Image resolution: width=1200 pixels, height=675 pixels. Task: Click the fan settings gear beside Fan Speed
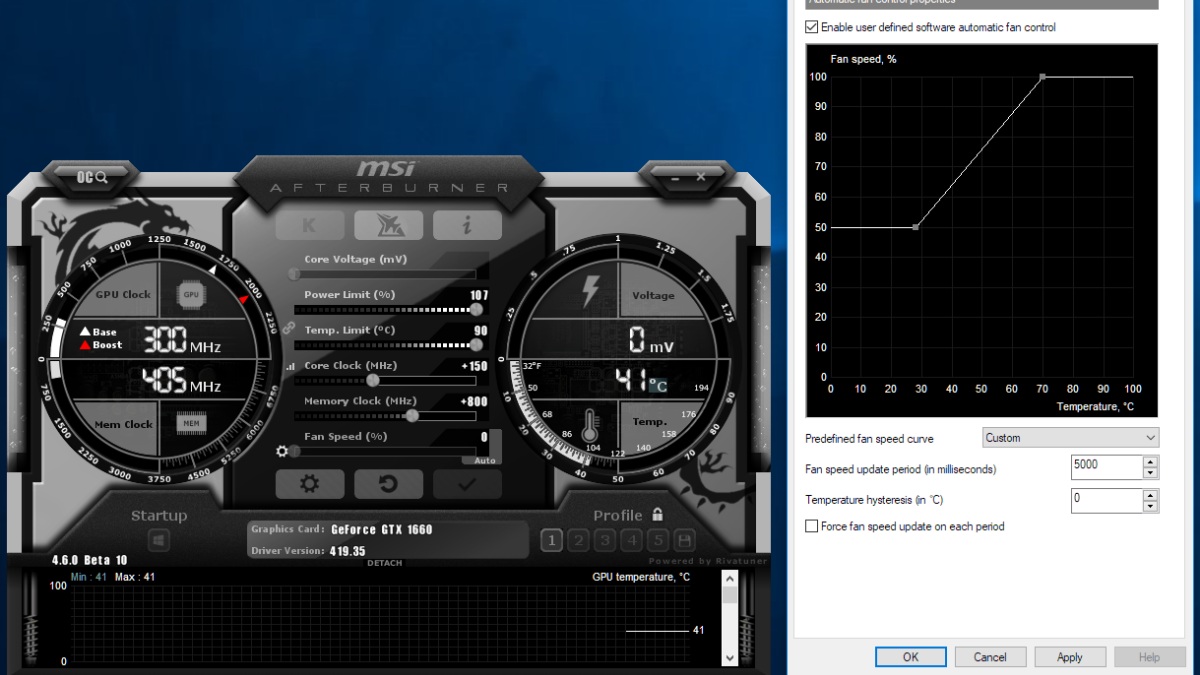point(282,451)
